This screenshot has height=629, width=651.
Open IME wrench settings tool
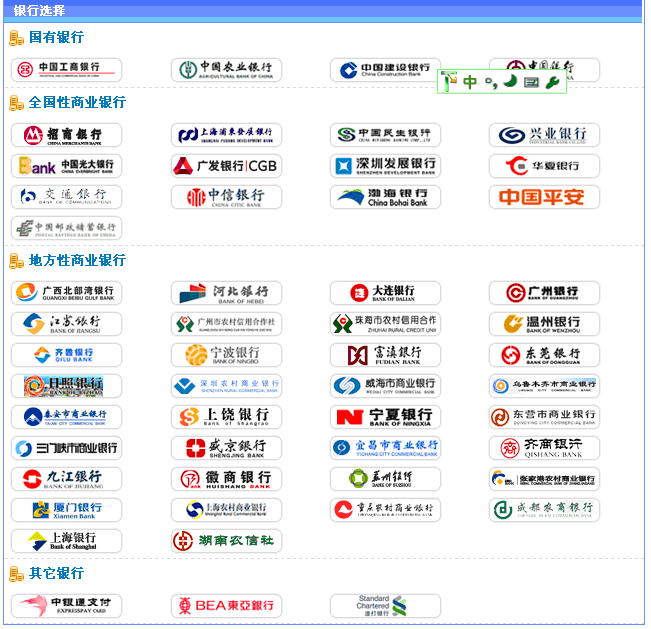(553, 83)
